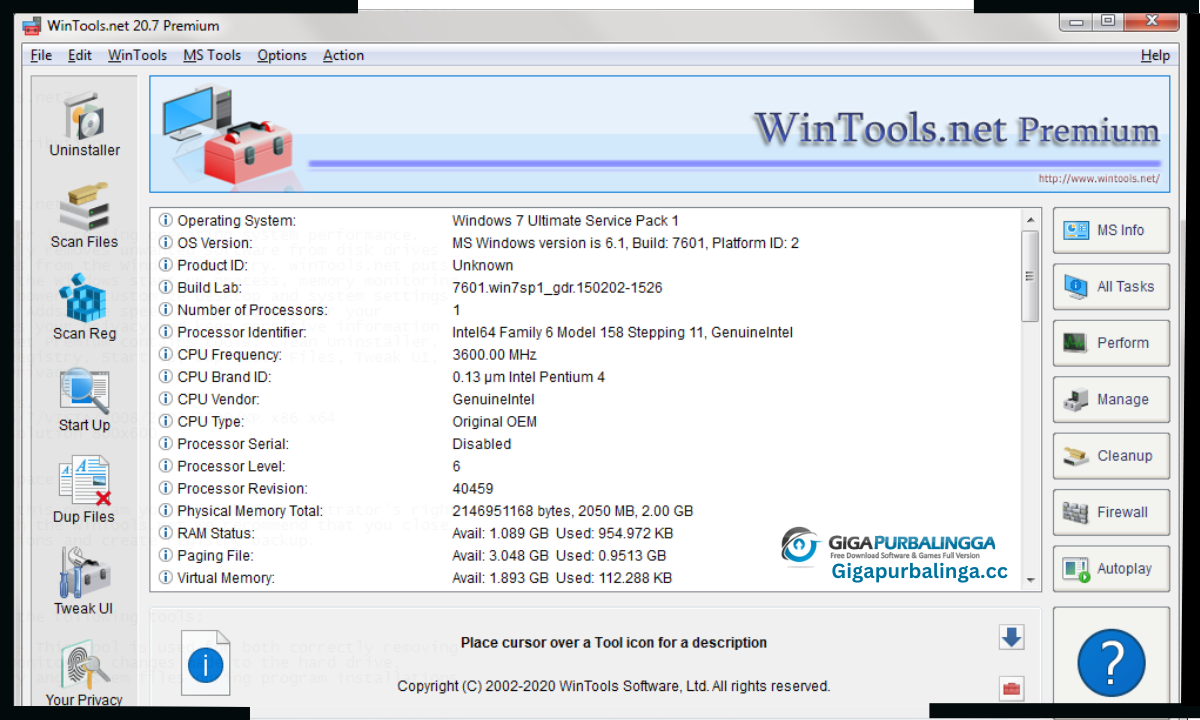Viewport: 1200px width, 720px height.
Task: Open the MS Tools menu
Action: (212, 55)
